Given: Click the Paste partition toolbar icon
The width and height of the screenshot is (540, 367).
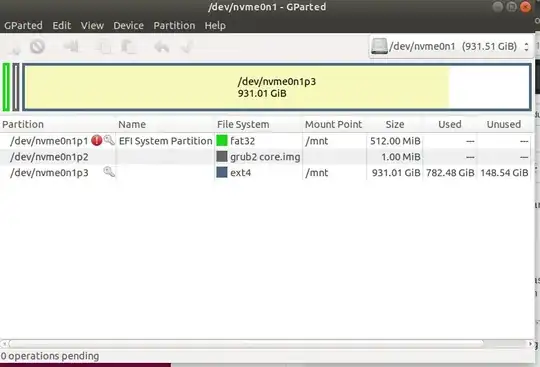Looking at the screenshot, I should coord(129,47).
